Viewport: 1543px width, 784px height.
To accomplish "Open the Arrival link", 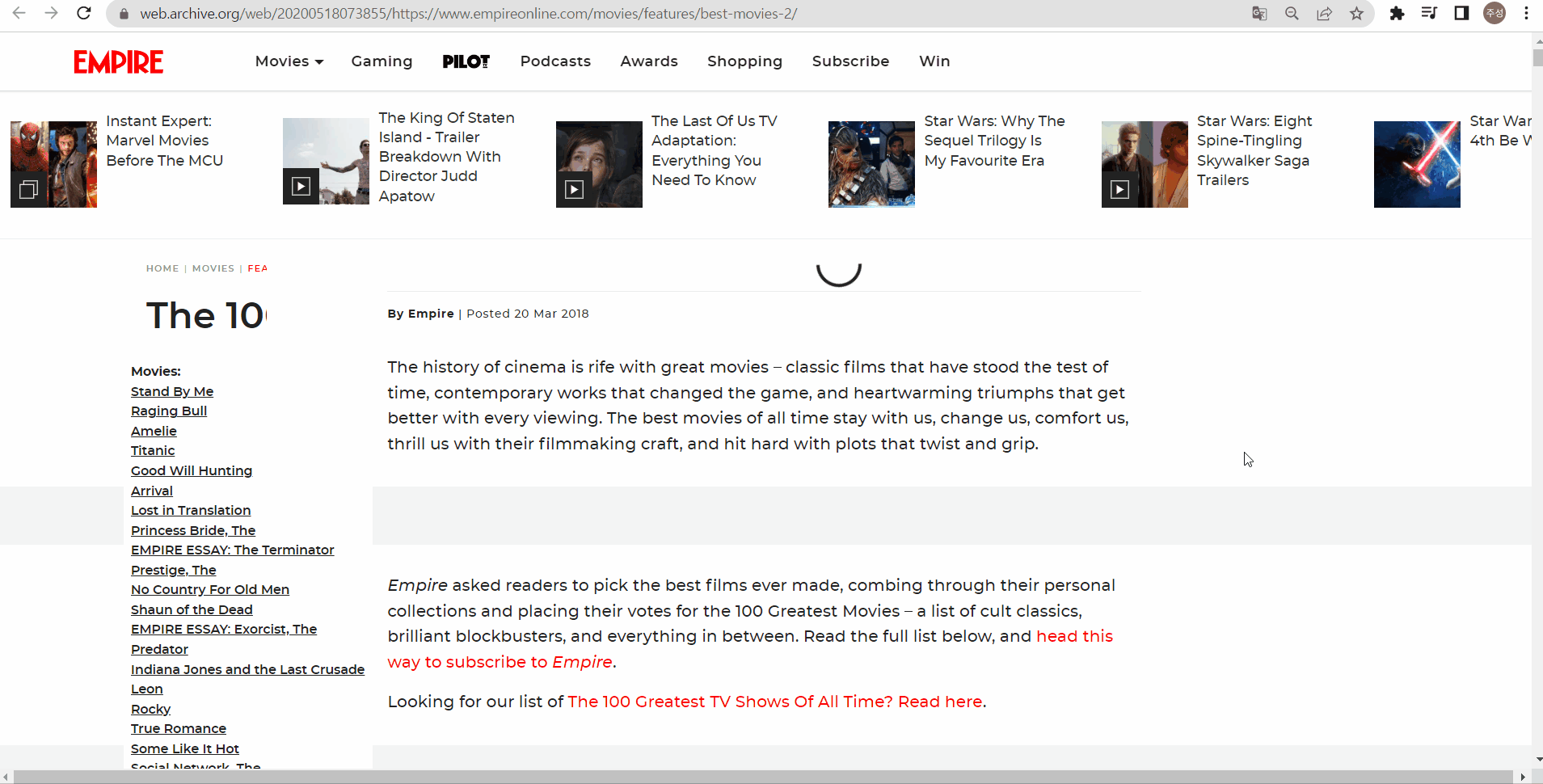I will pos(152,491).
